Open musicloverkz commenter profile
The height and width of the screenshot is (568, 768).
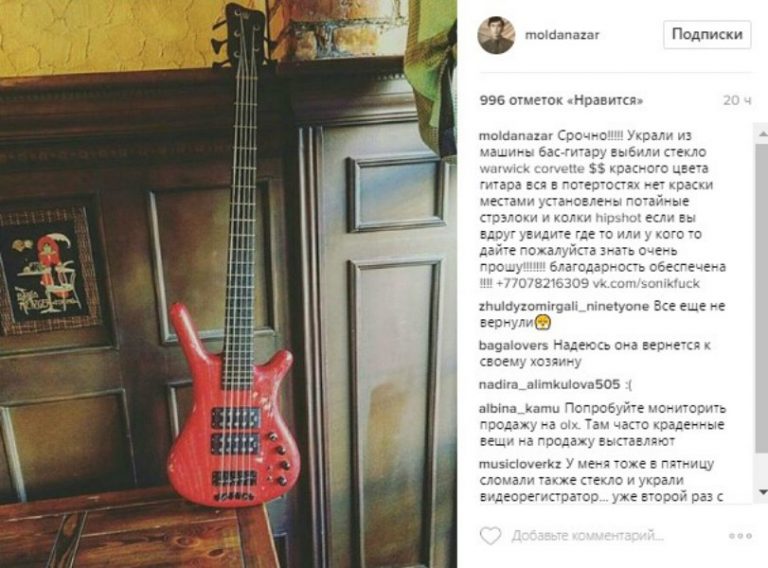520,464
